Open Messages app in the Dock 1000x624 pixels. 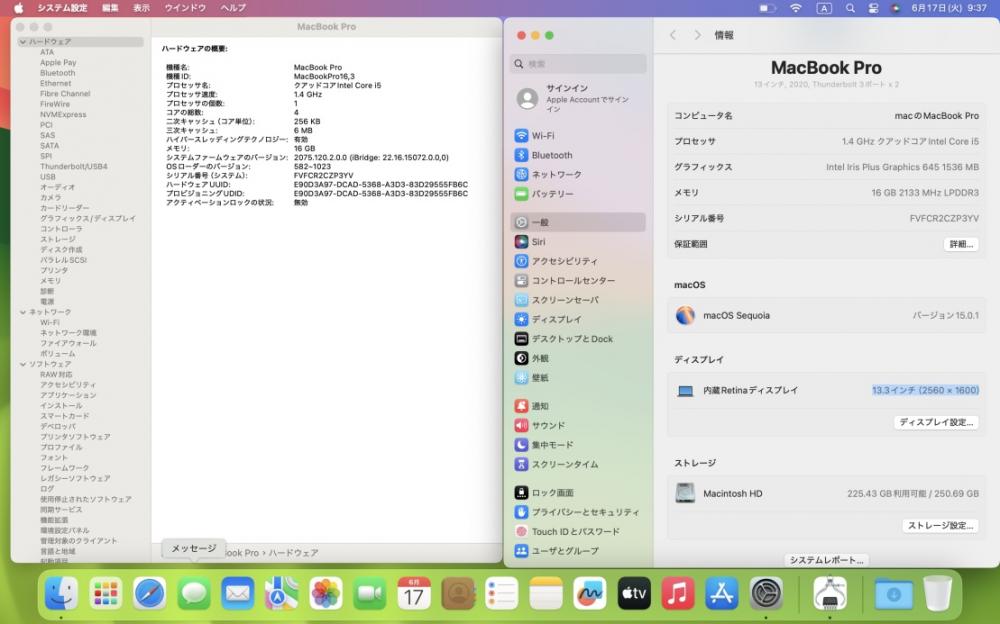(194, 593)
